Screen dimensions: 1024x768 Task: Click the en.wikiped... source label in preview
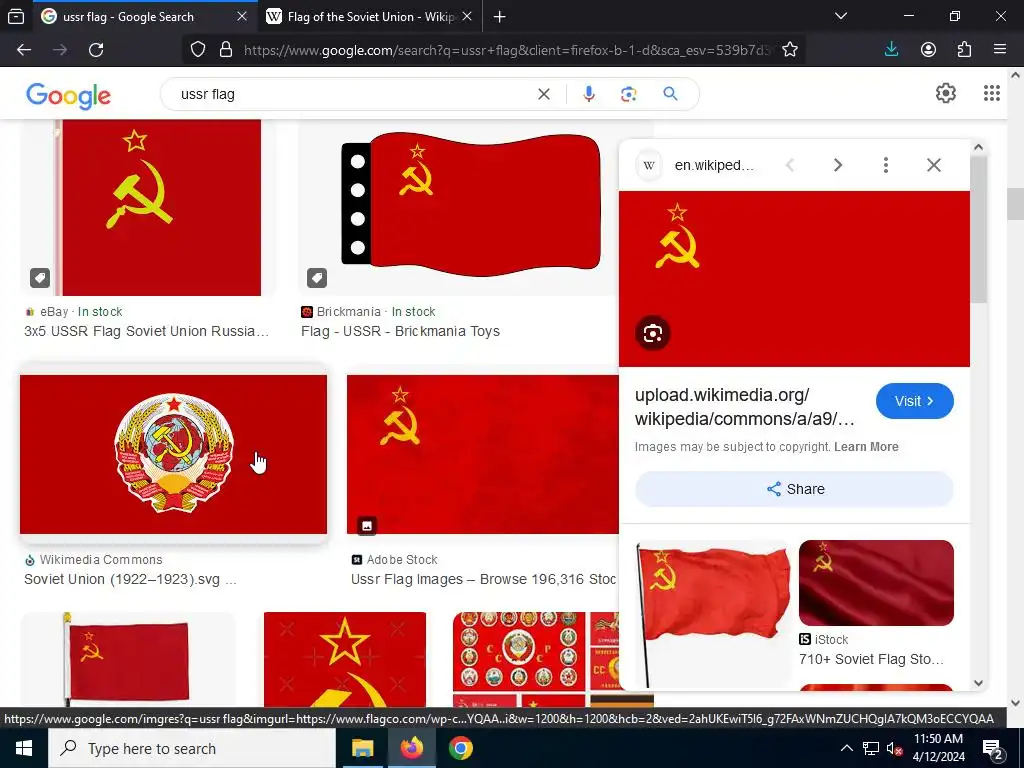click(714, 165)
